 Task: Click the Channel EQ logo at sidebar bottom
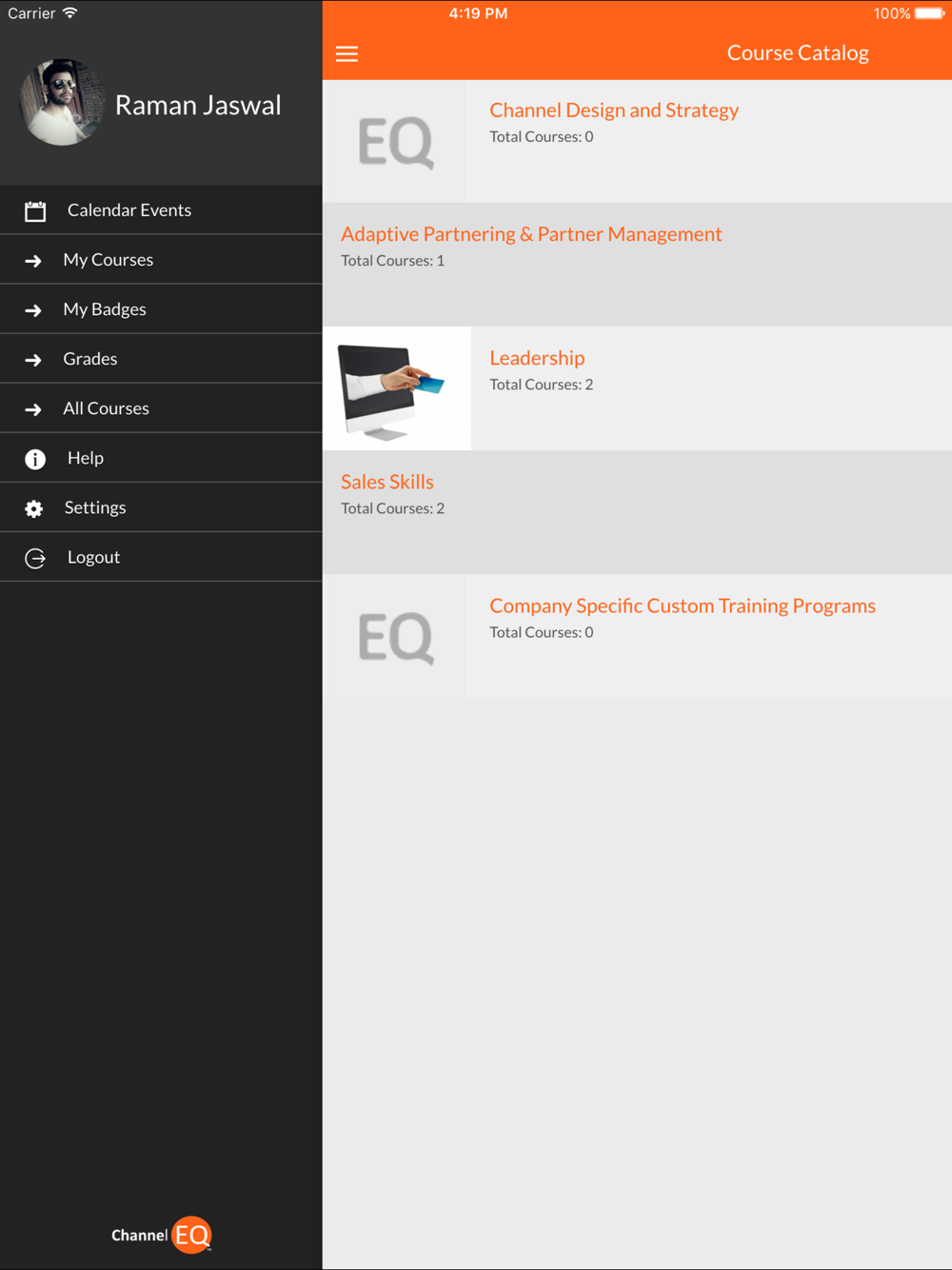[x=161, y=1235]
